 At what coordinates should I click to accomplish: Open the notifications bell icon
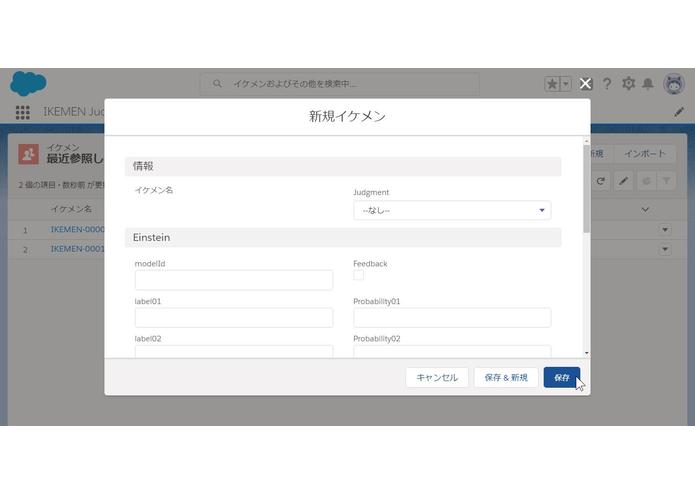(x=648, y=84)
